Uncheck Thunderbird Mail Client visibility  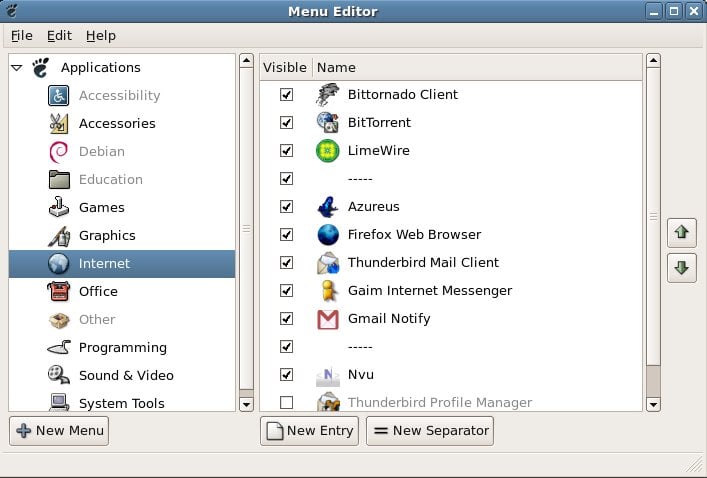coord(286,262)
